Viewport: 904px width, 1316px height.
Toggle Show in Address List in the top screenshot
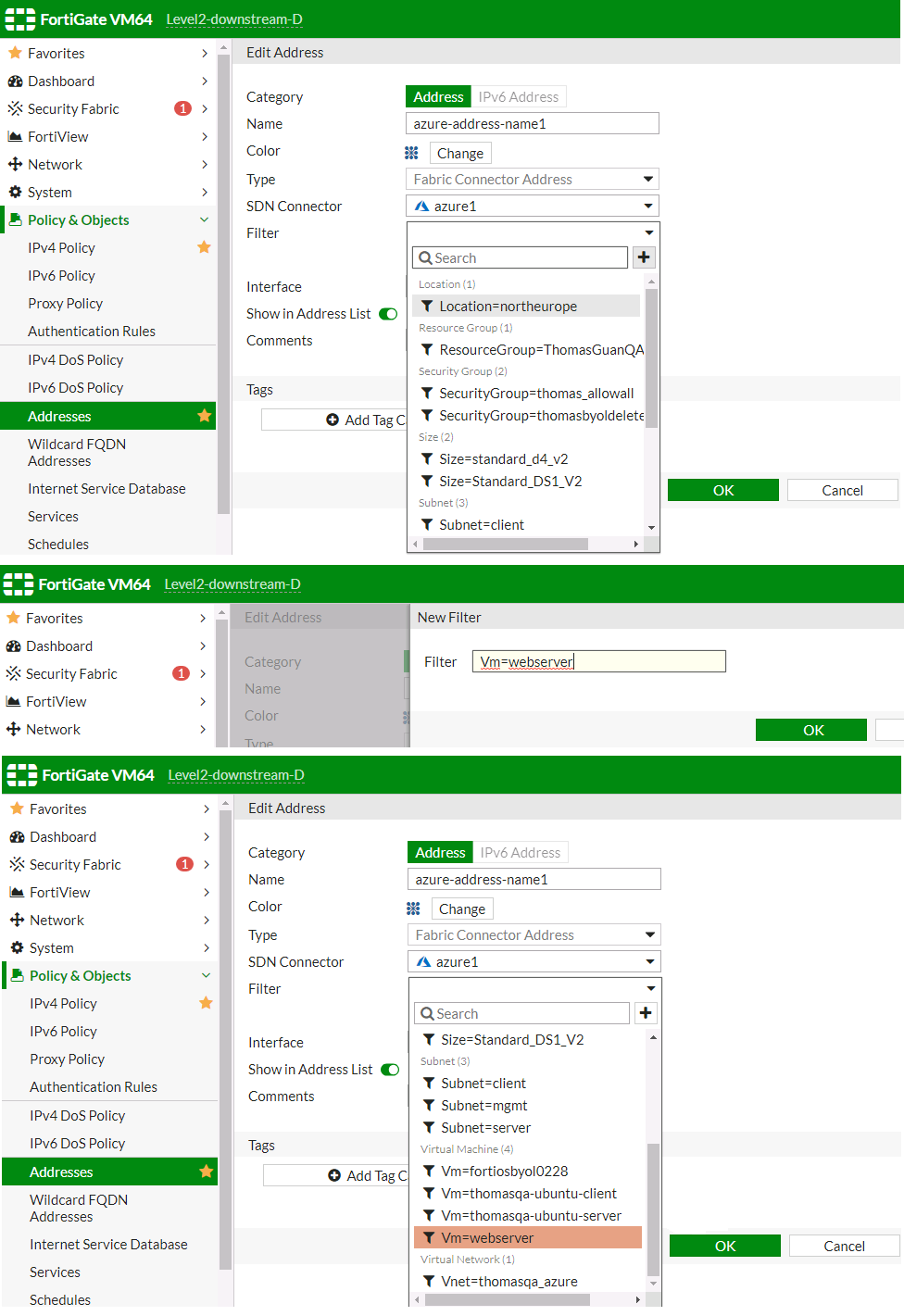(388, 314)
